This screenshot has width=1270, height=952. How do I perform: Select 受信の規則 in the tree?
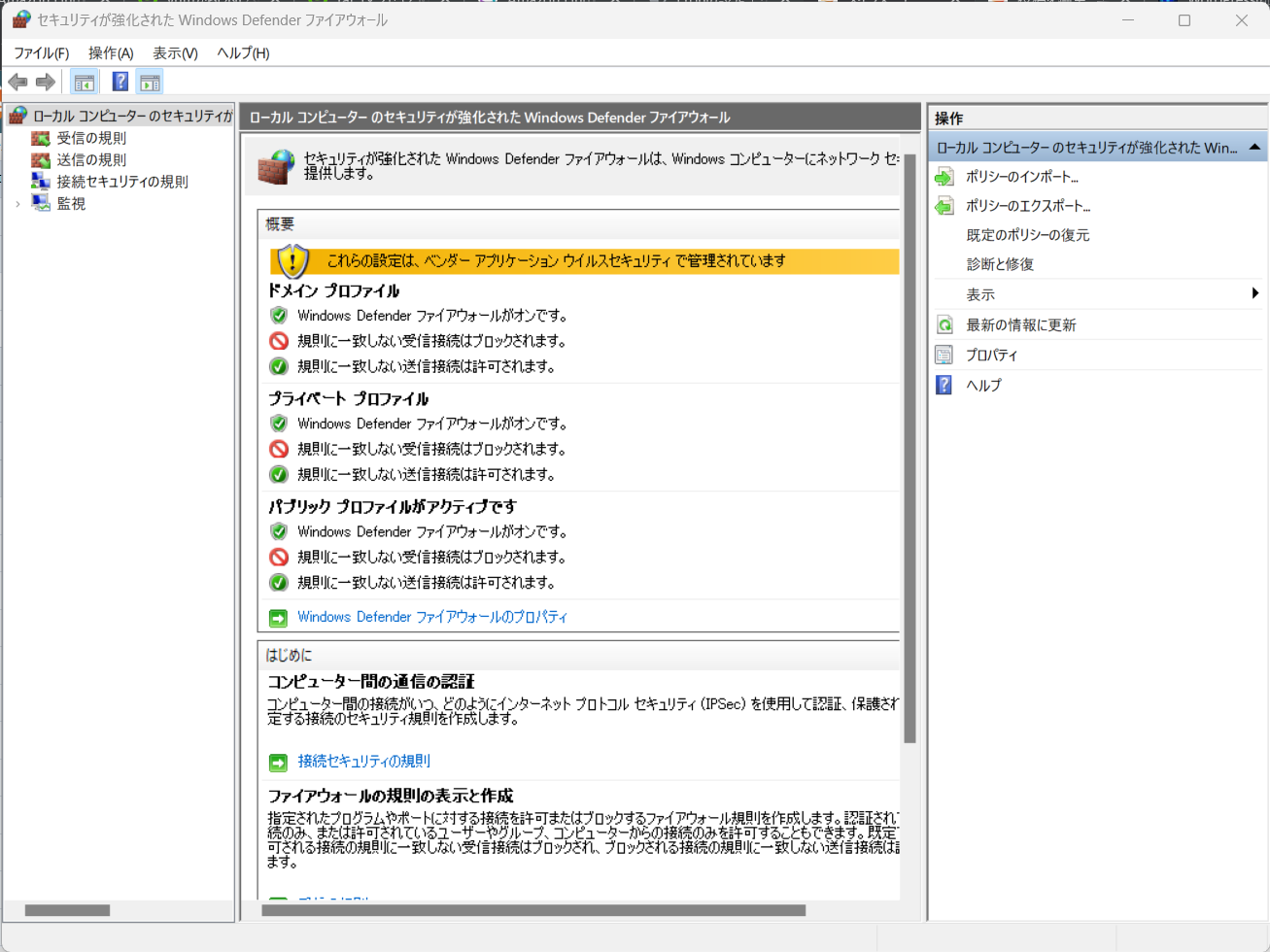coord(91,138)
